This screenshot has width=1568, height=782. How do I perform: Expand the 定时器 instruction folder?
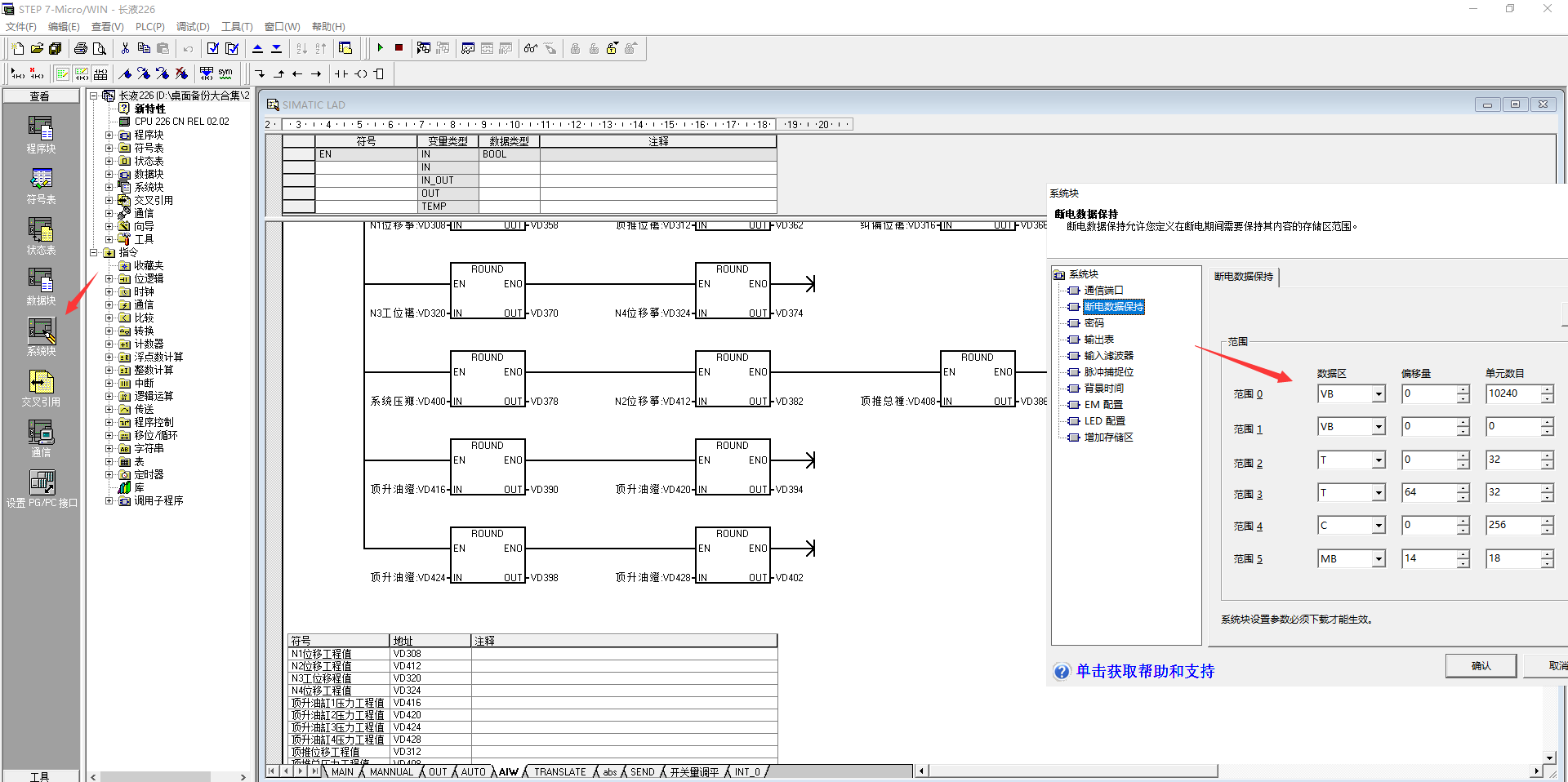click(109, 474)
